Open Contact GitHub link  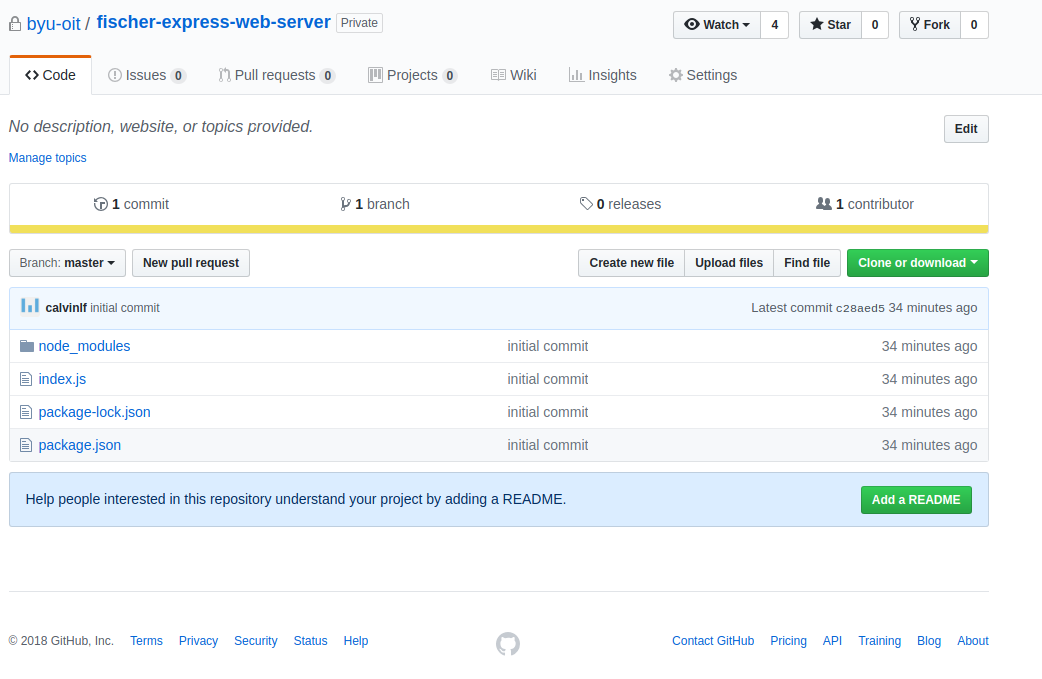pyautogui.click(x=713, y=640)
